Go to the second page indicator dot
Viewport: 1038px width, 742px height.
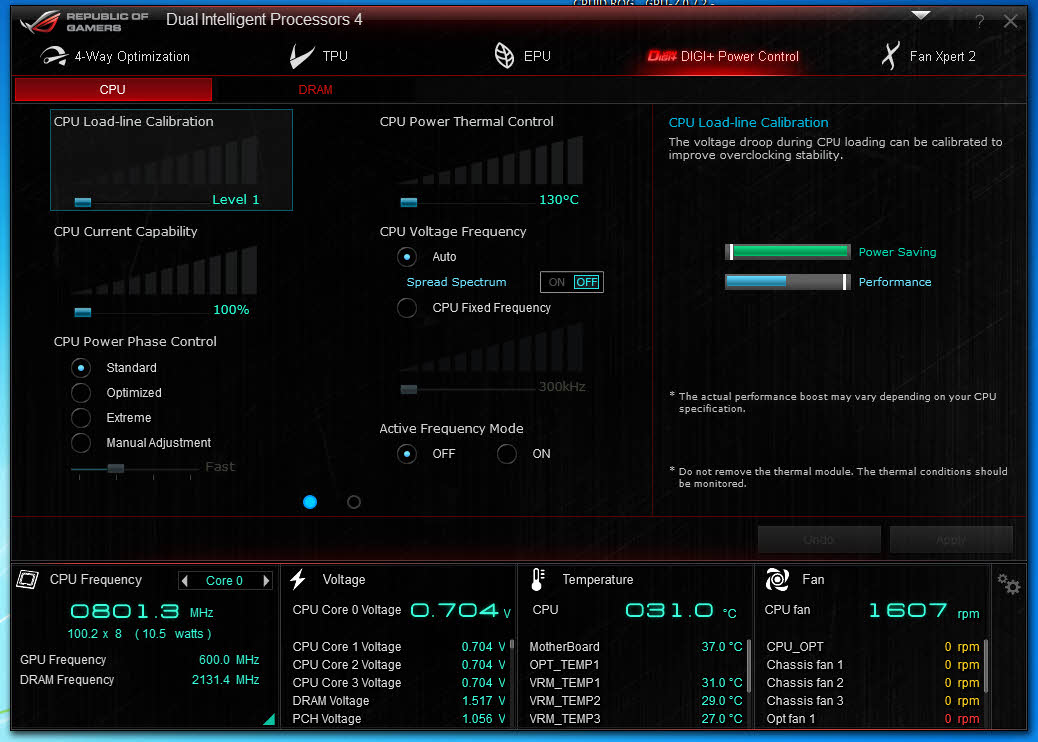[x=354, y=502]
